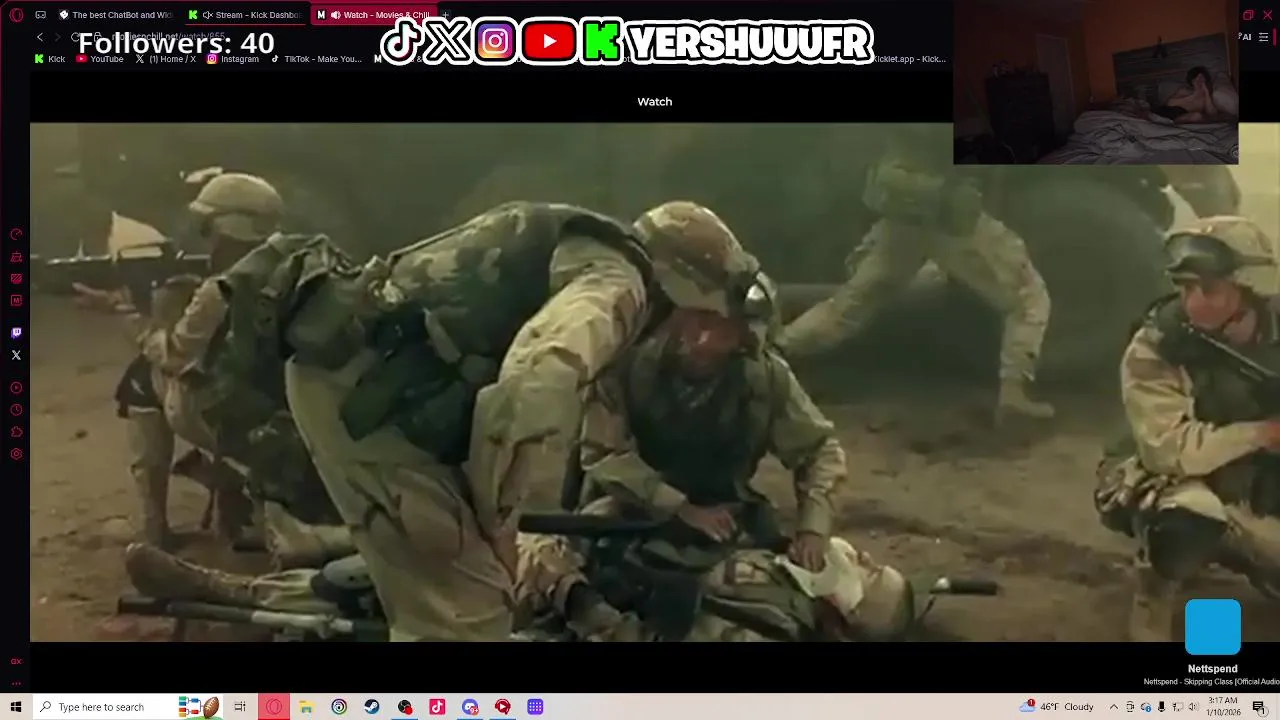Viewport: 1280px width, 720px height.
Task: Open the TikTok taskbar app icon
Action: point(437,707)
